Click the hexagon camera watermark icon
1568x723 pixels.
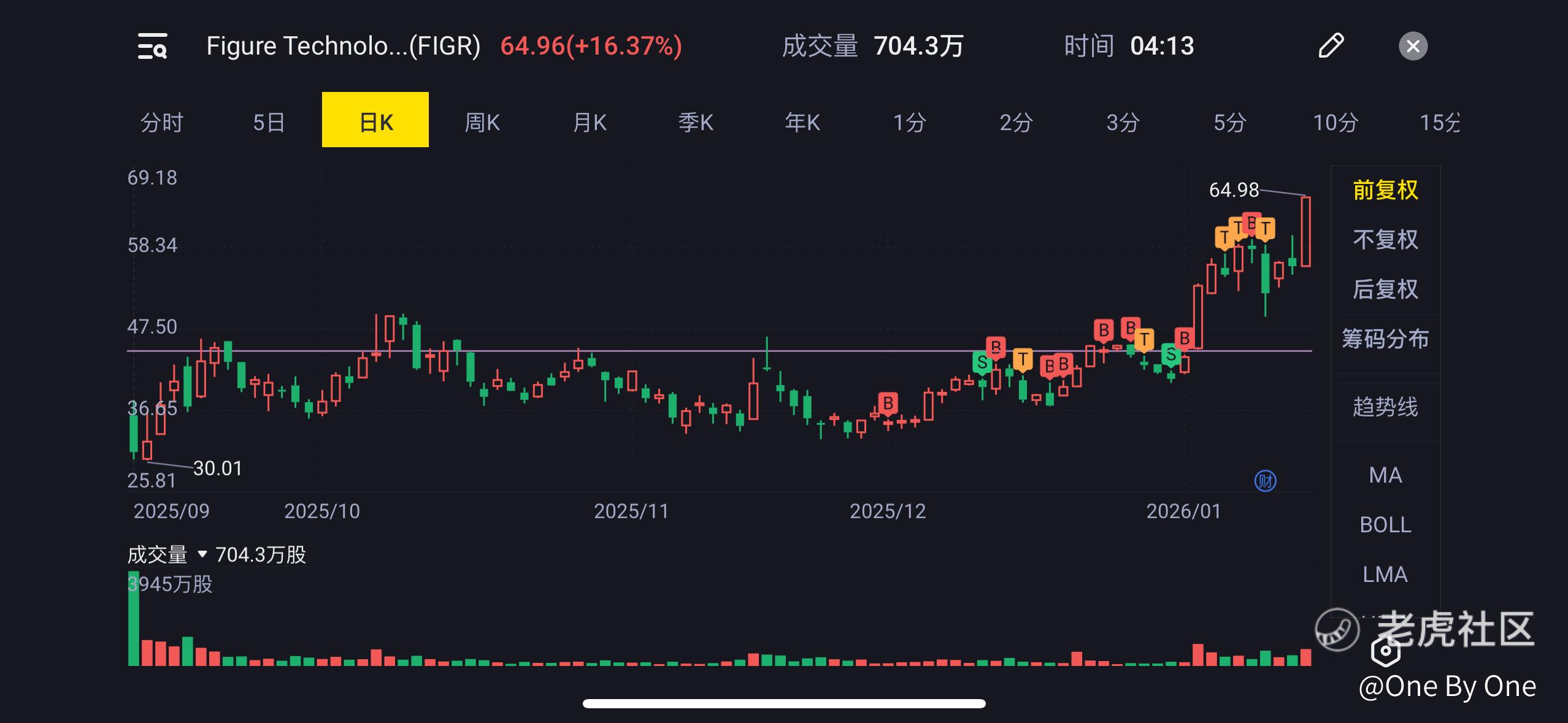(x=1386, y=651)
